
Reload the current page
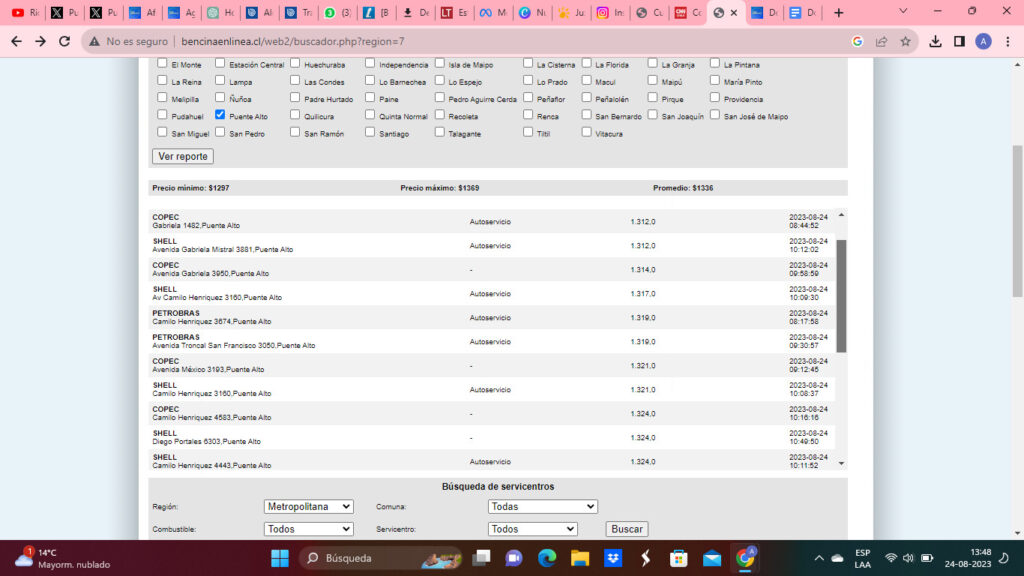click(65, 41)
